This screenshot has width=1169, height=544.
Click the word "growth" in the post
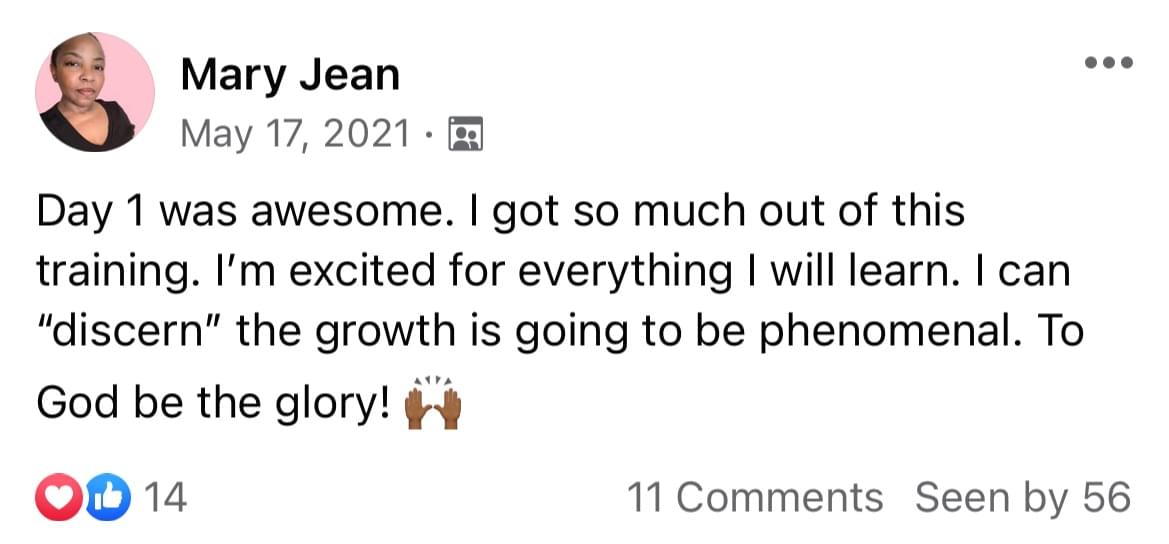(x=381, y=331)
